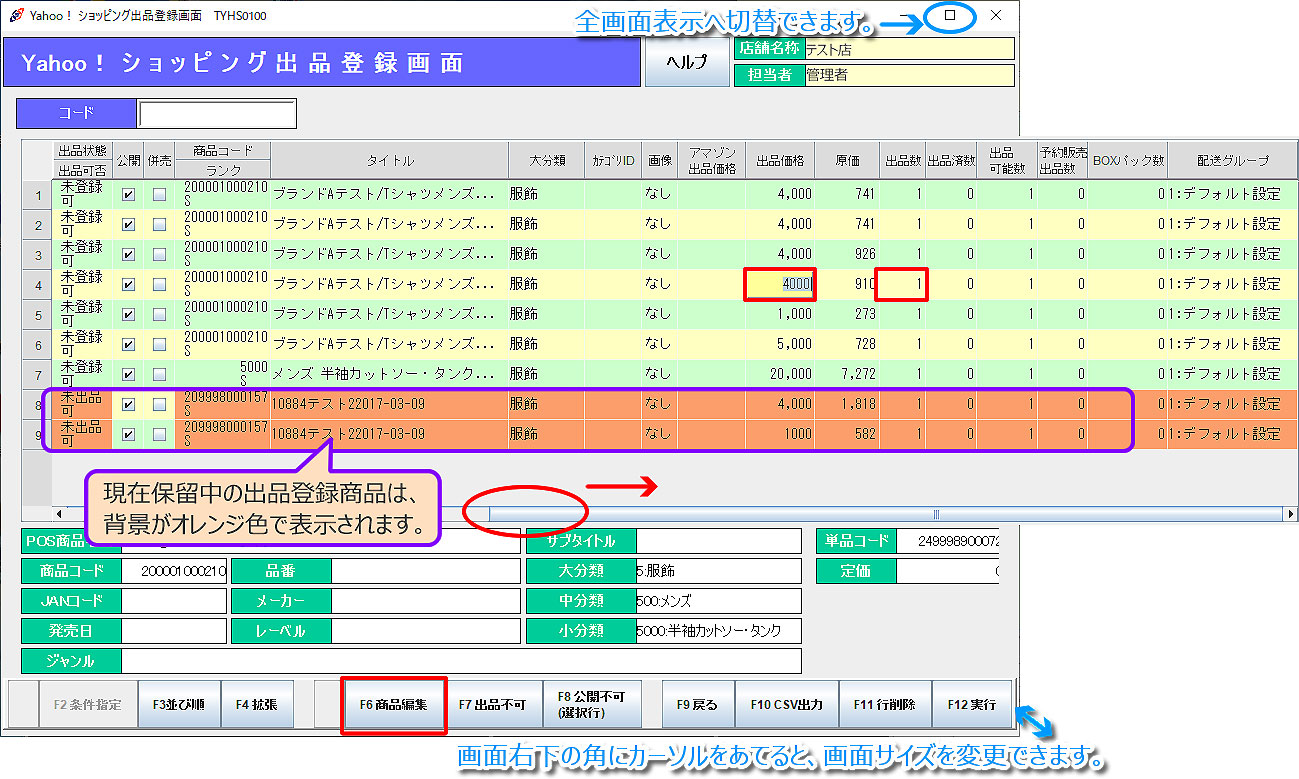This screenshot has width=1299, height=779.
Task: Click the F6 商品編集 button
Action: [x=393, y=705]
